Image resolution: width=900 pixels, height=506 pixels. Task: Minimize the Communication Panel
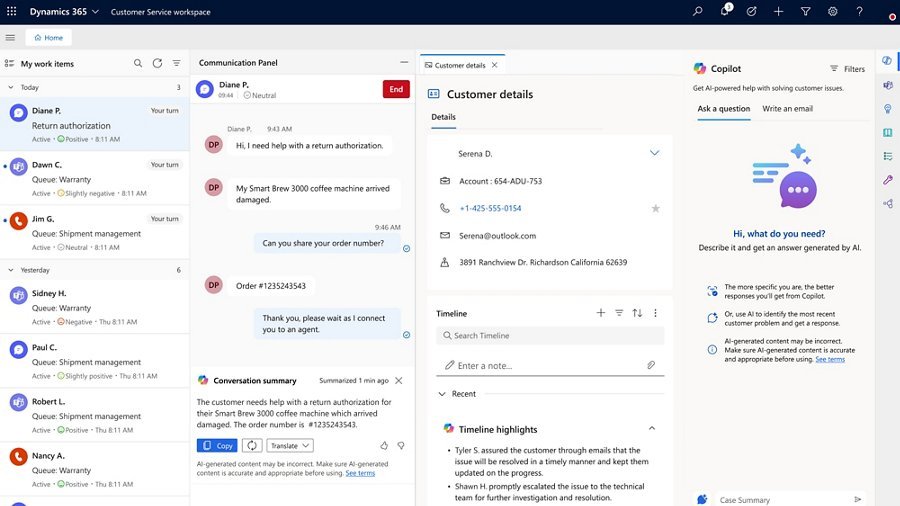(404, 62)
